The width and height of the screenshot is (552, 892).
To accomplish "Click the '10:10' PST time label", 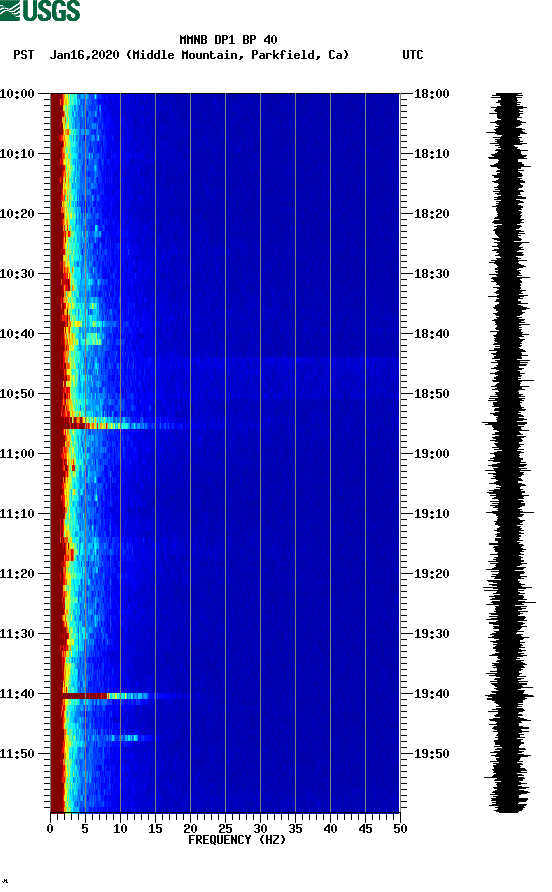I will point(17,154).
